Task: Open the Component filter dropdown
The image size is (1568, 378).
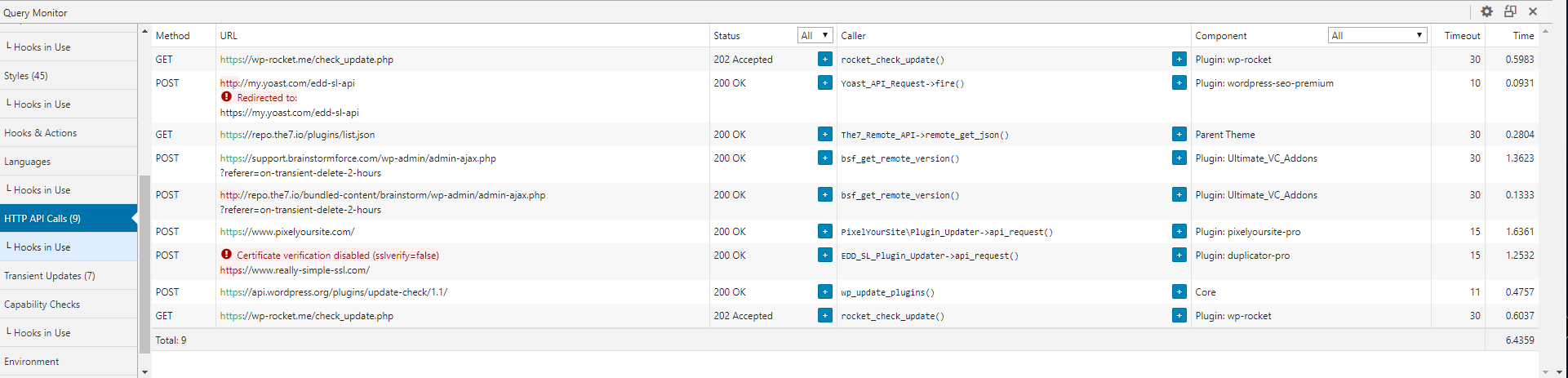Action: tap(1377, 35)
